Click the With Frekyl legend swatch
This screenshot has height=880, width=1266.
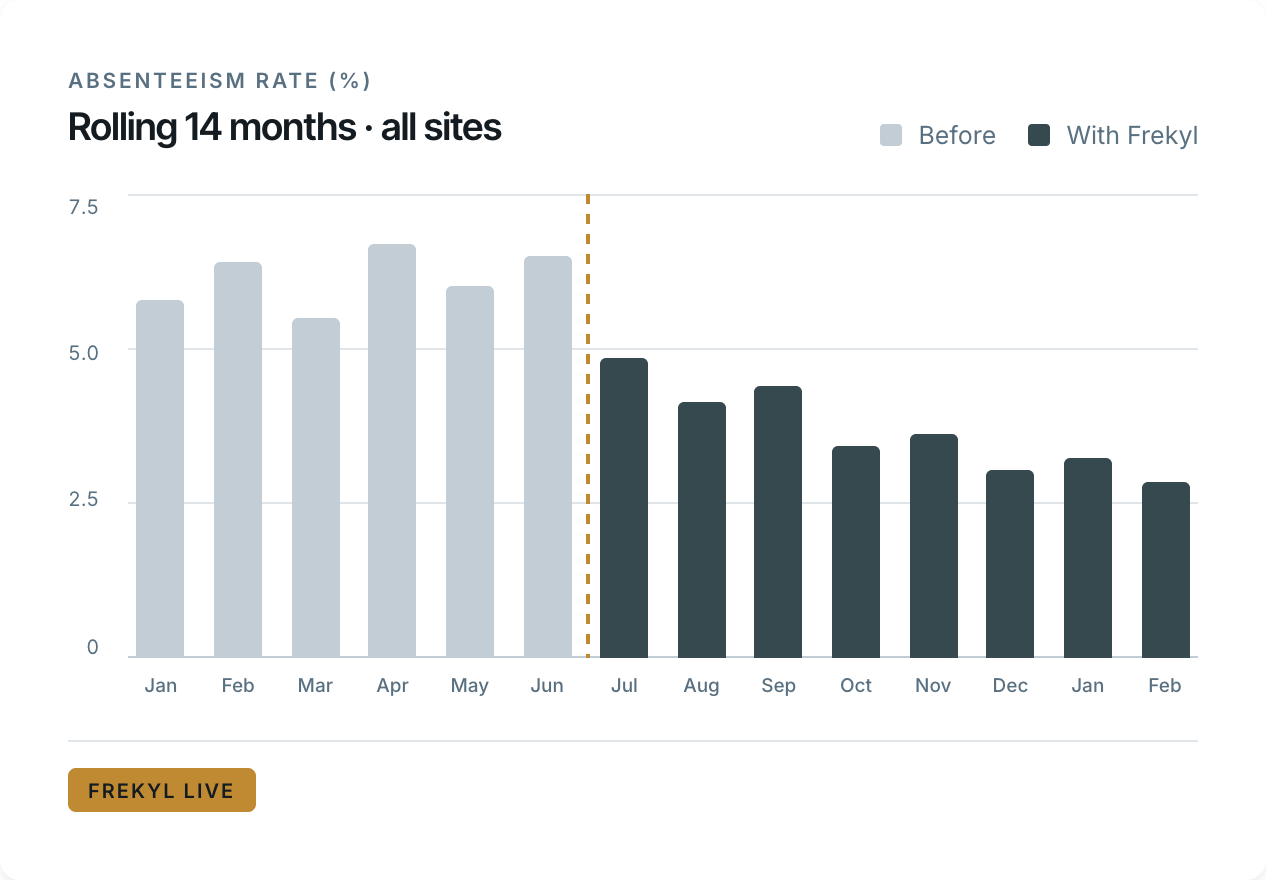tap(1039, 135)
